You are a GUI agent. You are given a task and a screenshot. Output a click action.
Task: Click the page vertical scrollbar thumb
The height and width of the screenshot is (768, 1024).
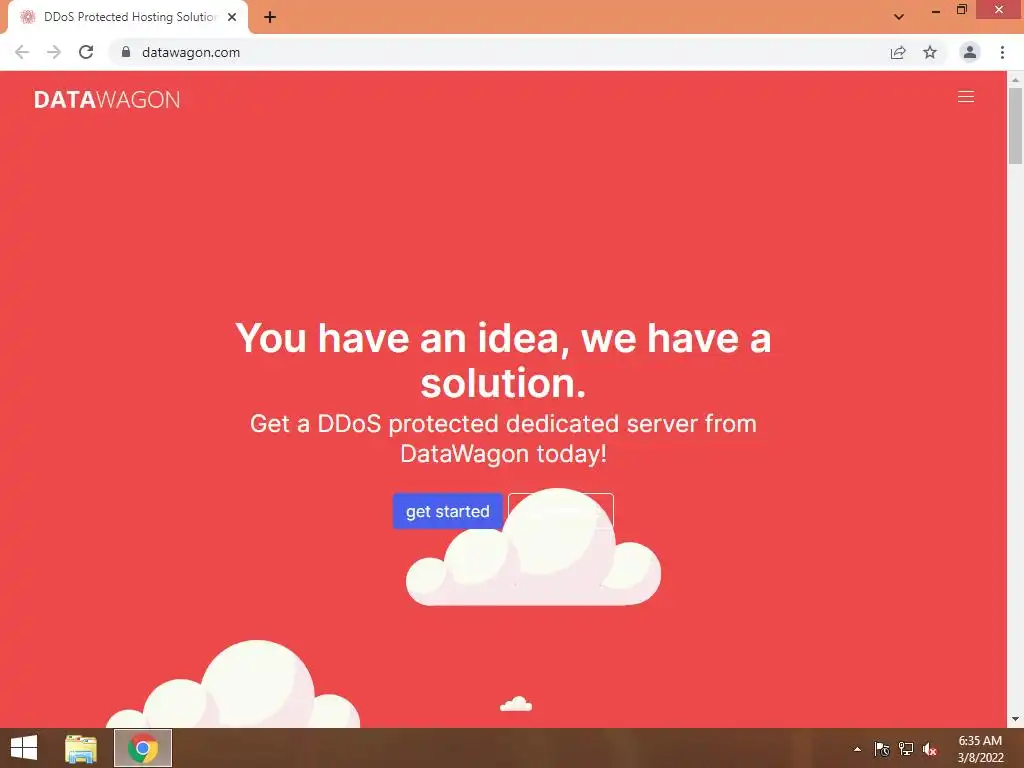tap(1015, 125)
